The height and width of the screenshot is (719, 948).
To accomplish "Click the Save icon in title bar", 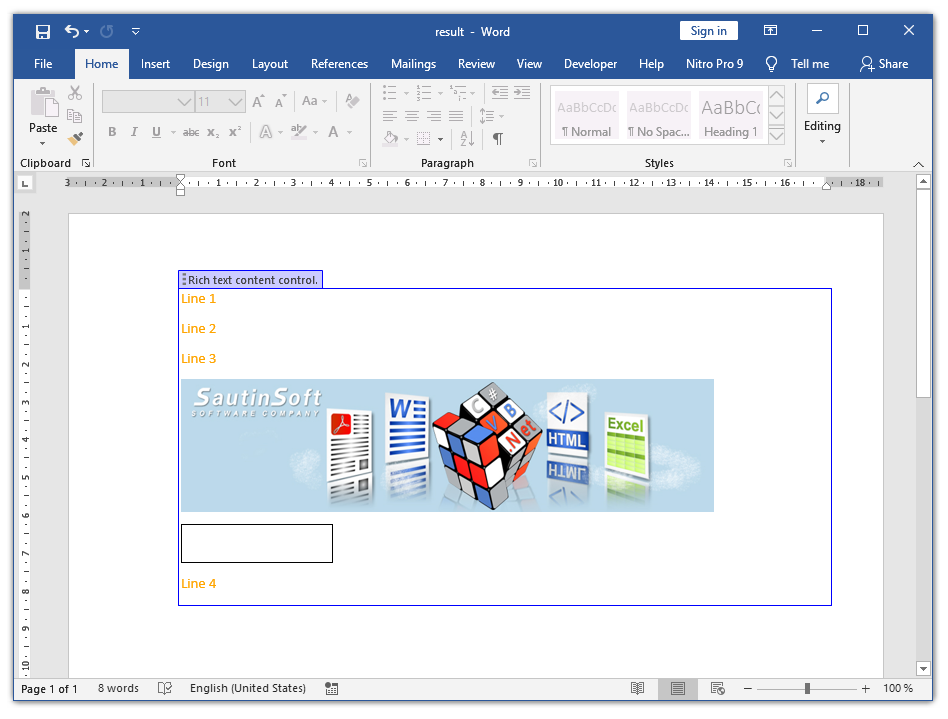I will coord(43,31).
